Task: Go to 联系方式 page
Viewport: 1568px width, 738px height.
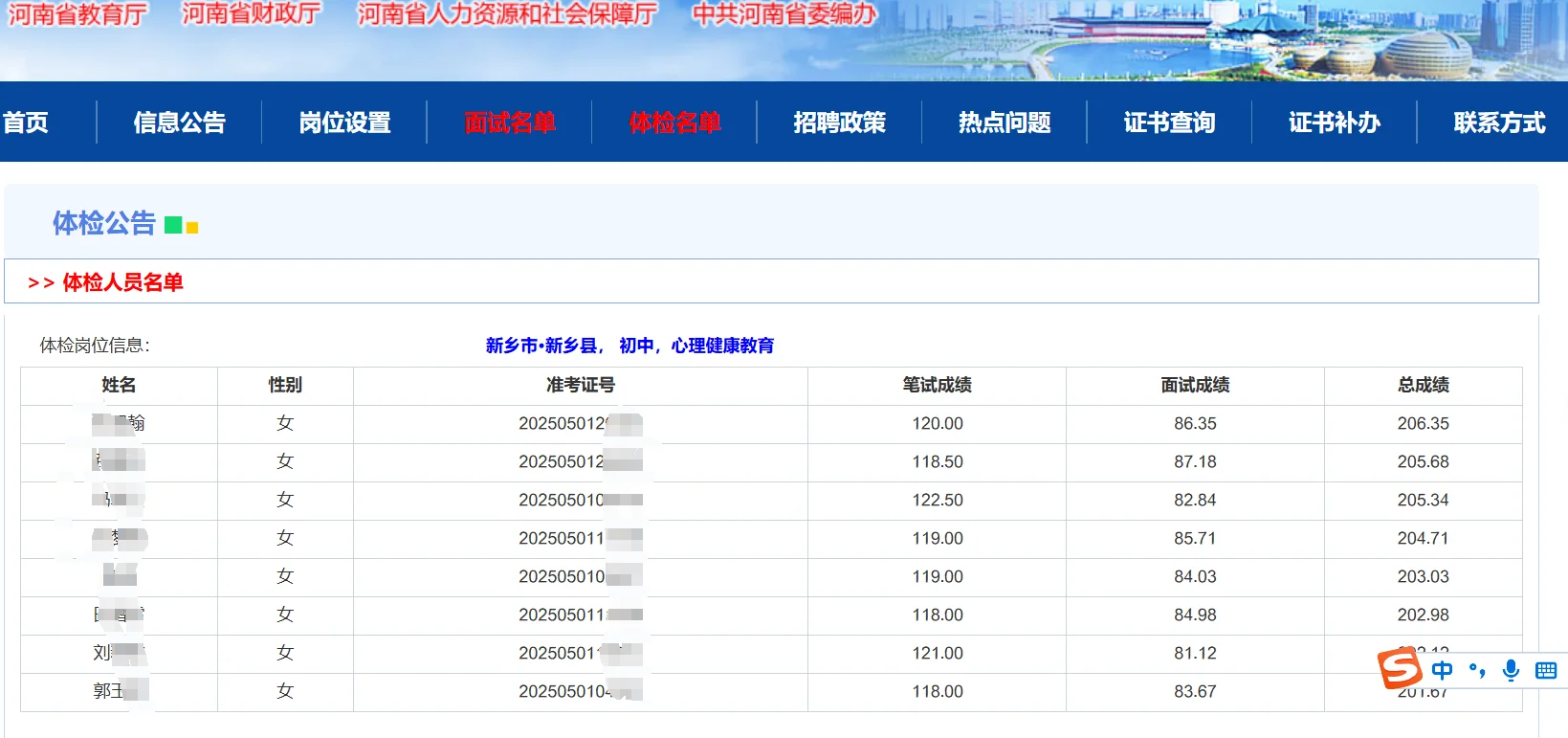Action: pyautogui.click(x=1499, y=123)
